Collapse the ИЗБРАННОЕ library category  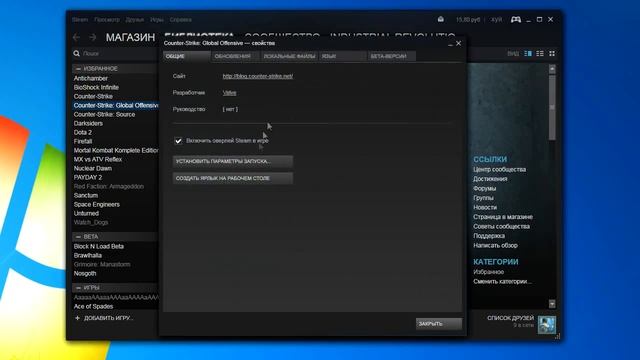coord(78,69)
